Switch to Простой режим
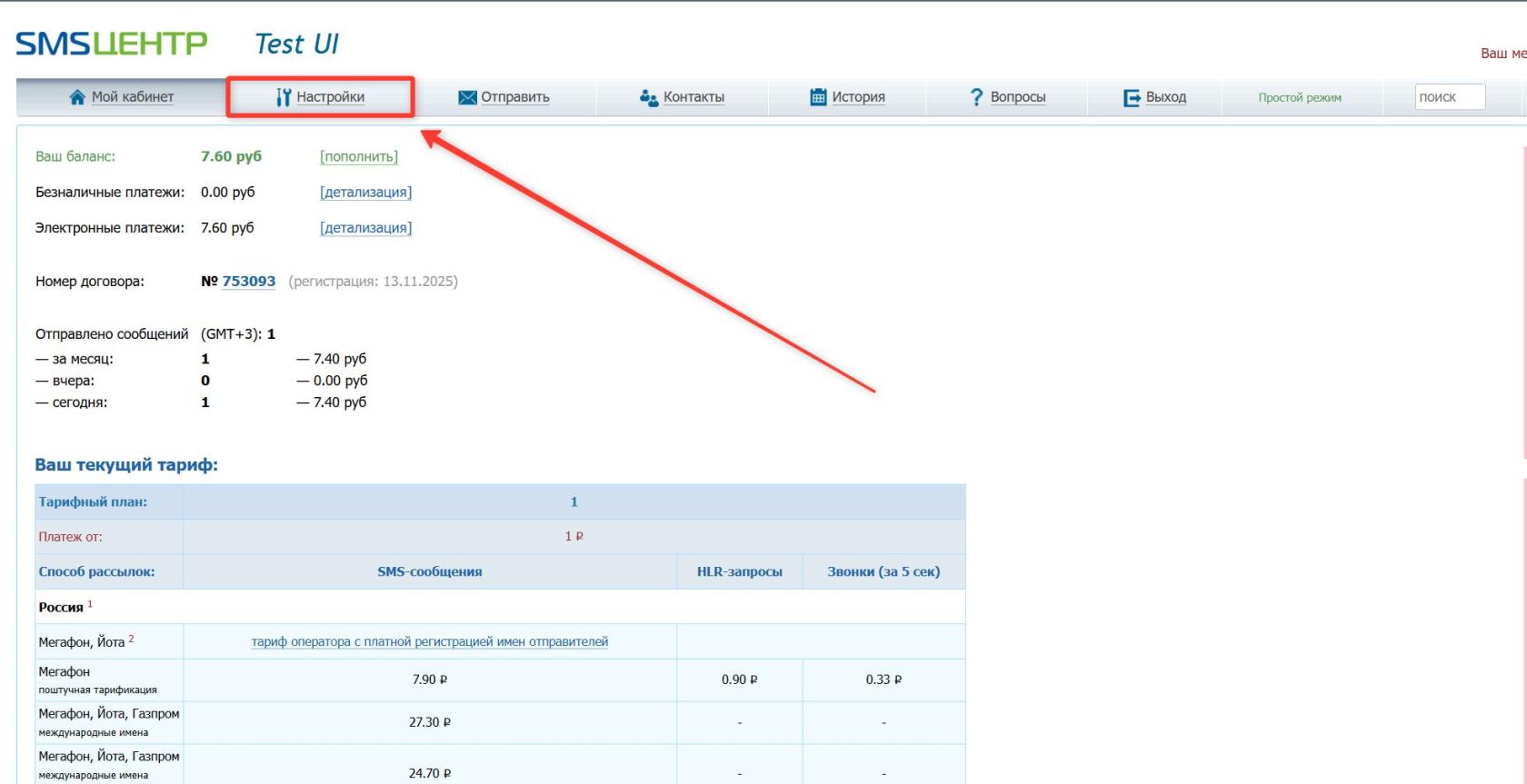1527x784 pixels. tap(1299, 97)
